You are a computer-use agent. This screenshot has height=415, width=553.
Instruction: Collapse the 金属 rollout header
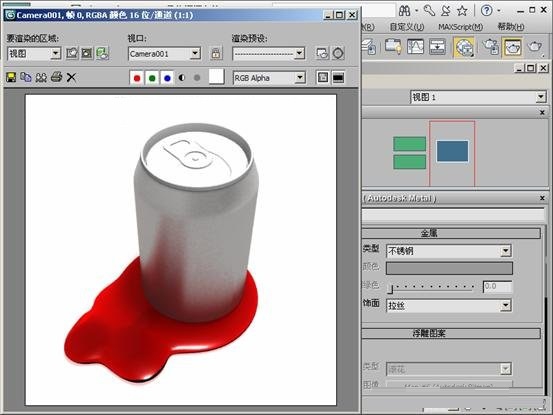(x=451, y=233)
